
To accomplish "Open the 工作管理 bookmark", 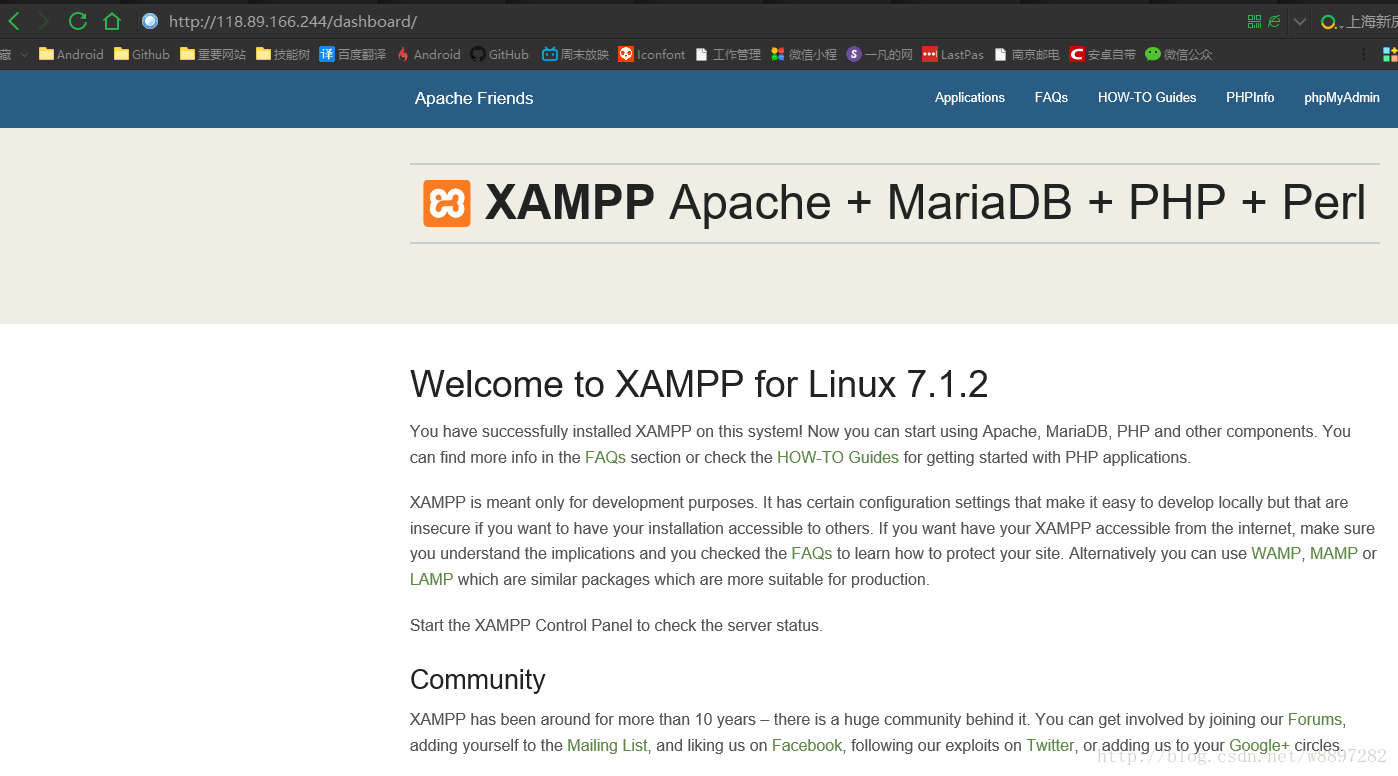I will (728, 54).
